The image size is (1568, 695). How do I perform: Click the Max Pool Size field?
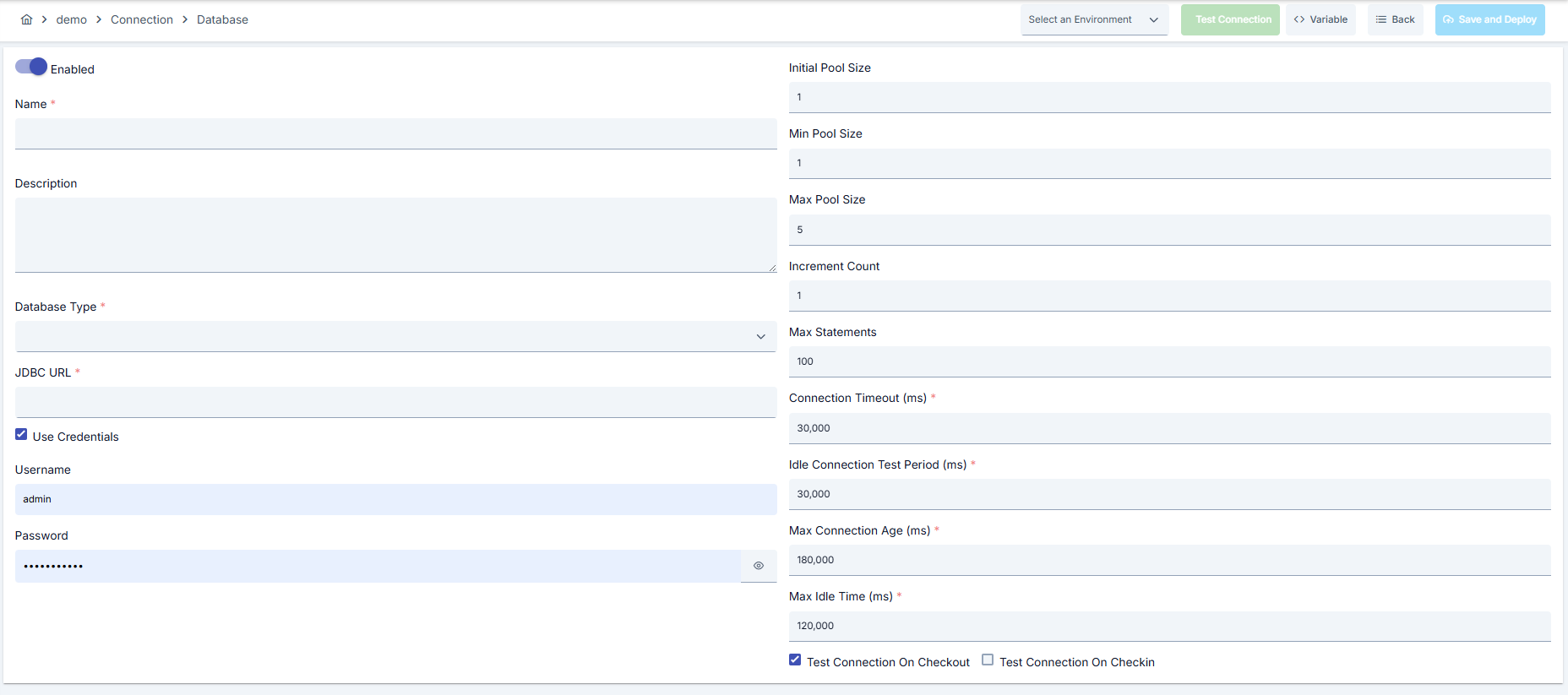pos(1169,230)
